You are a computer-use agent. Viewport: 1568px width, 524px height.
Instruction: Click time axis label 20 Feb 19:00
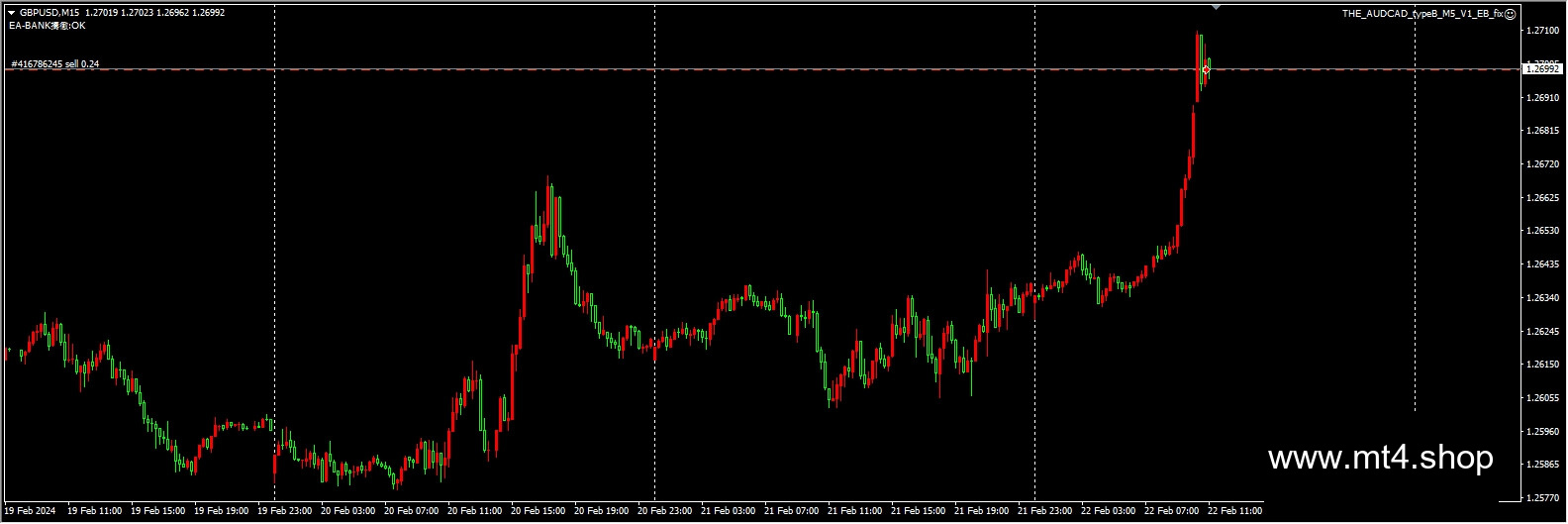[601, 512]
